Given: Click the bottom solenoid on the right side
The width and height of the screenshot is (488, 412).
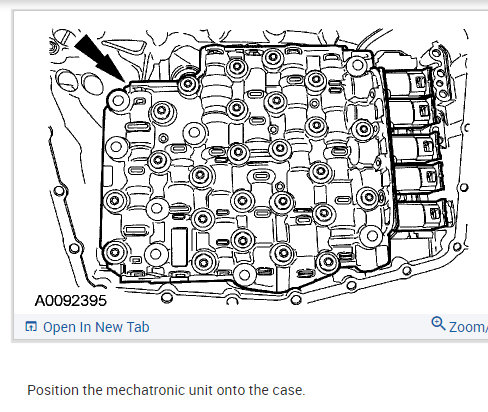Looking at the screenshot, I should pyautogui.click(x=423, y=215).
